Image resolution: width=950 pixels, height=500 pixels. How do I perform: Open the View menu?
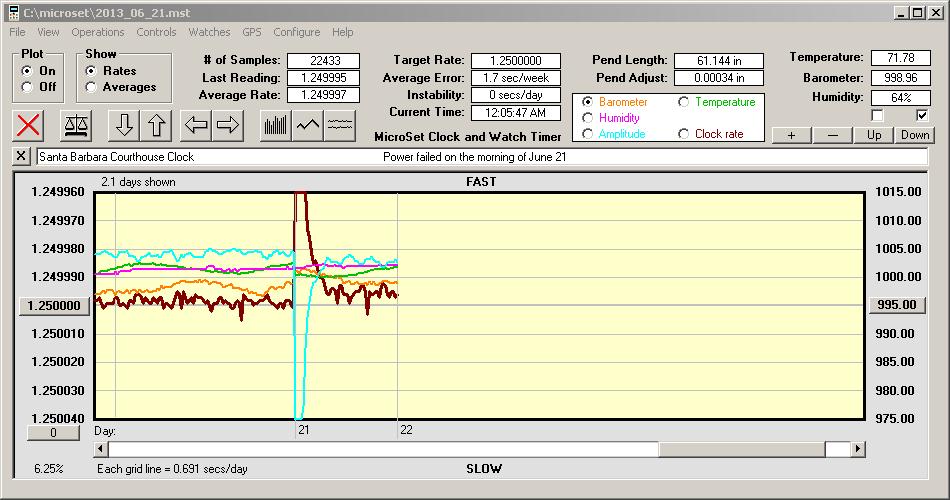(x=48, y=32)
